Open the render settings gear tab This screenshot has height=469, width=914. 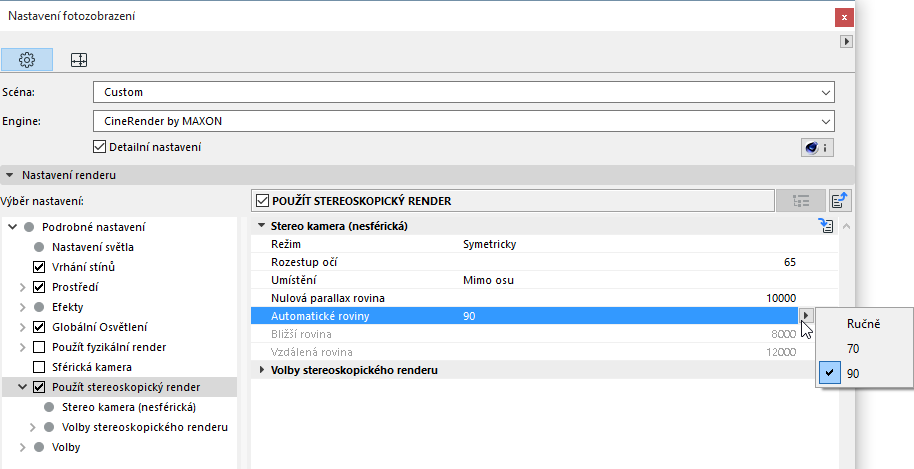27,60
